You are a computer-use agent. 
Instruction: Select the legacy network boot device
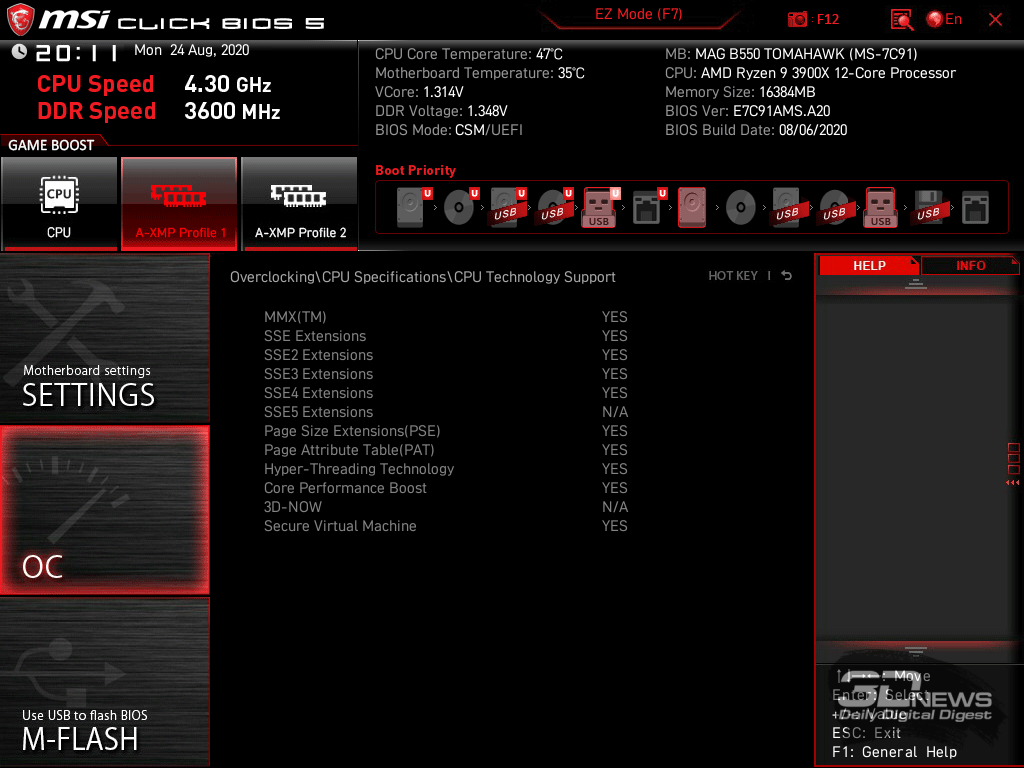pyautogui.click(x=975, y=207)
